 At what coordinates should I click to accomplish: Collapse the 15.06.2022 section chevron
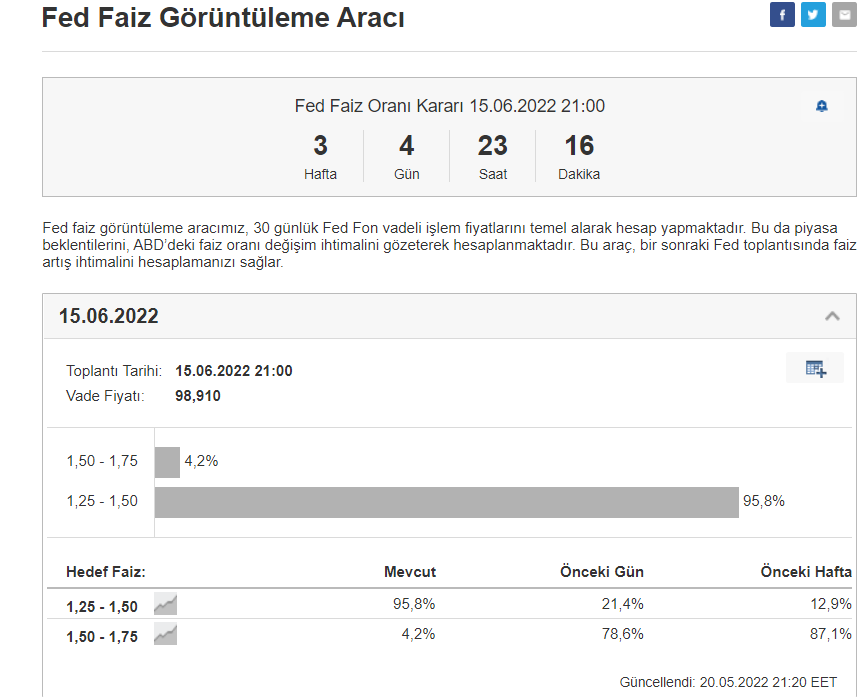pyautogui.click(x=832, y=316)
